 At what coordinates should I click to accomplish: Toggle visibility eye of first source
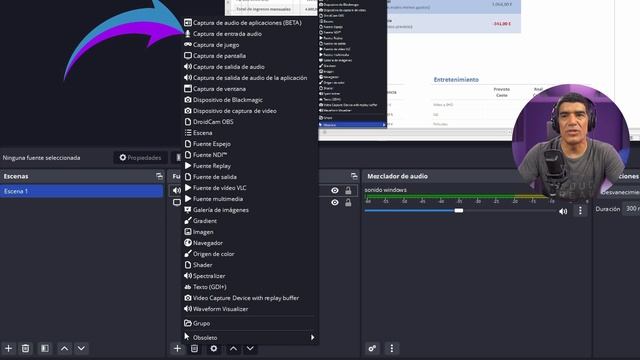pyautogui.click(x=335, y=190)
